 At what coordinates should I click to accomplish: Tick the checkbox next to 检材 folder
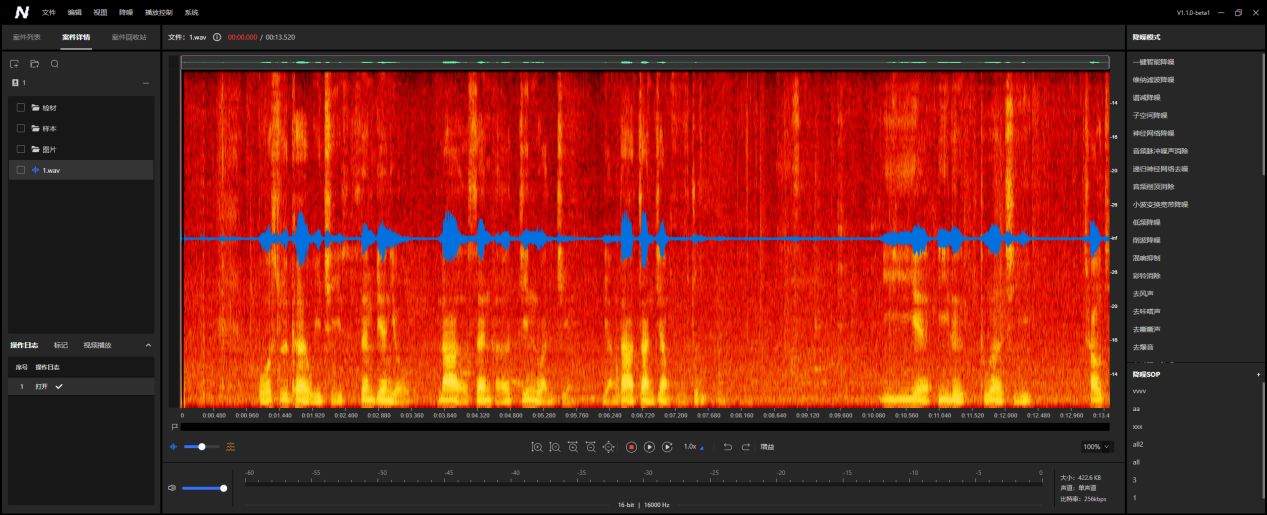pos(21,107)
